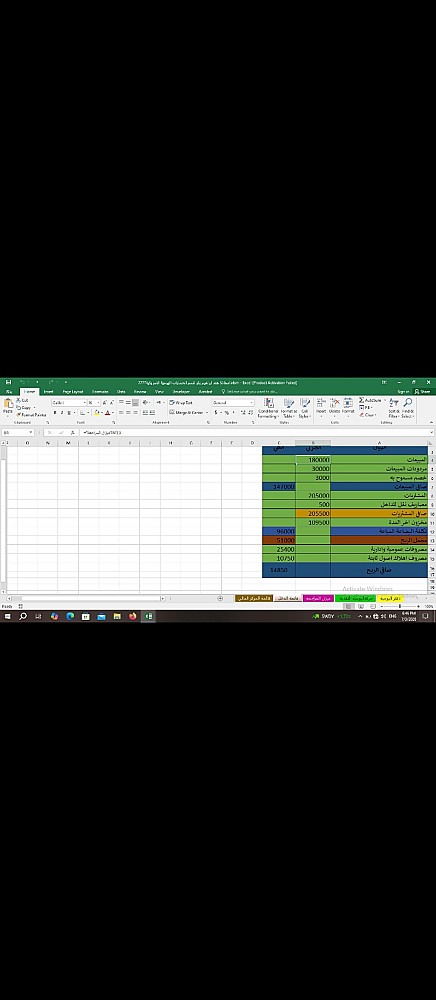This screenshot has width=436, height=1000.
Task: Expand the Merge & Center dropdown arrow
Action: click(207, 413)
